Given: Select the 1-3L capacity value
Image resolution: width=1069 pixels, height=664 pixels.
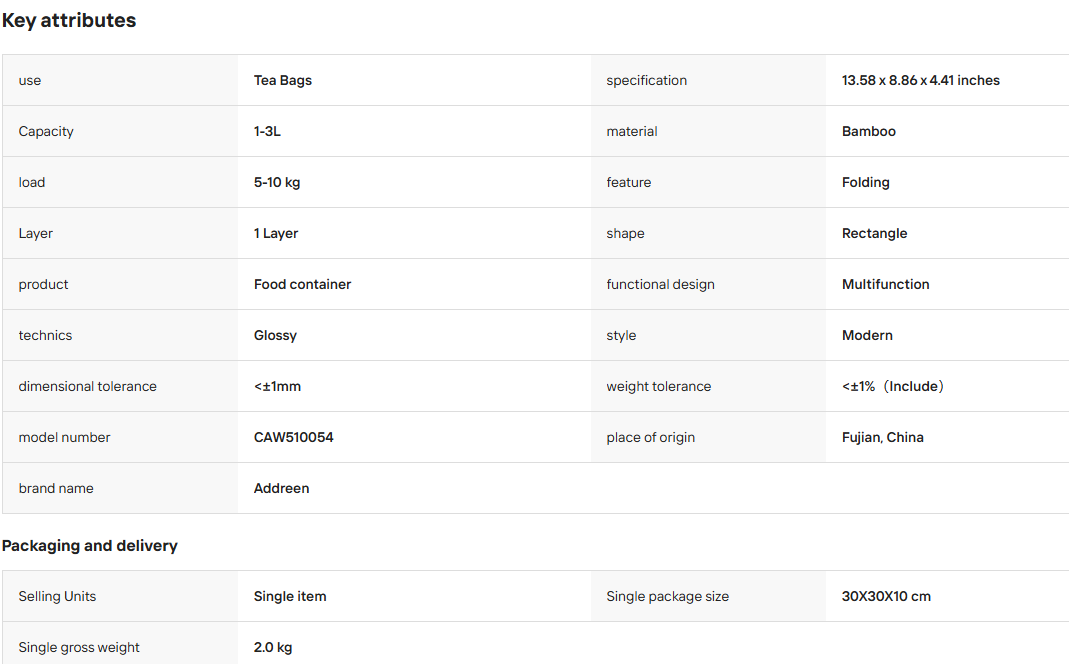Looking at the screenshot, I should point(267,132).
